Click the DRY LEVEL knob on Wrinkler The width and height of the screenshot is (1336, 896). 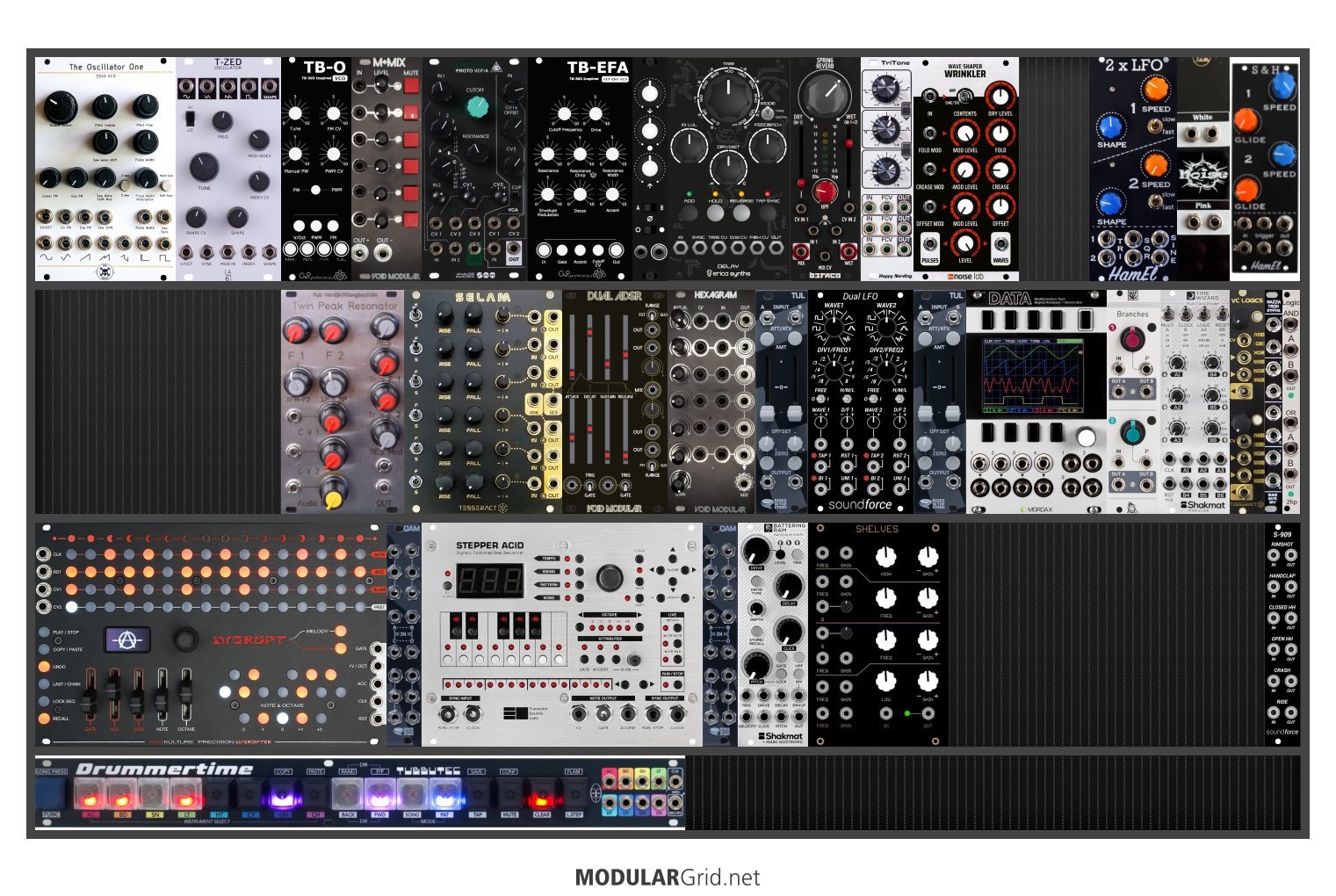tap(1000, 96)
